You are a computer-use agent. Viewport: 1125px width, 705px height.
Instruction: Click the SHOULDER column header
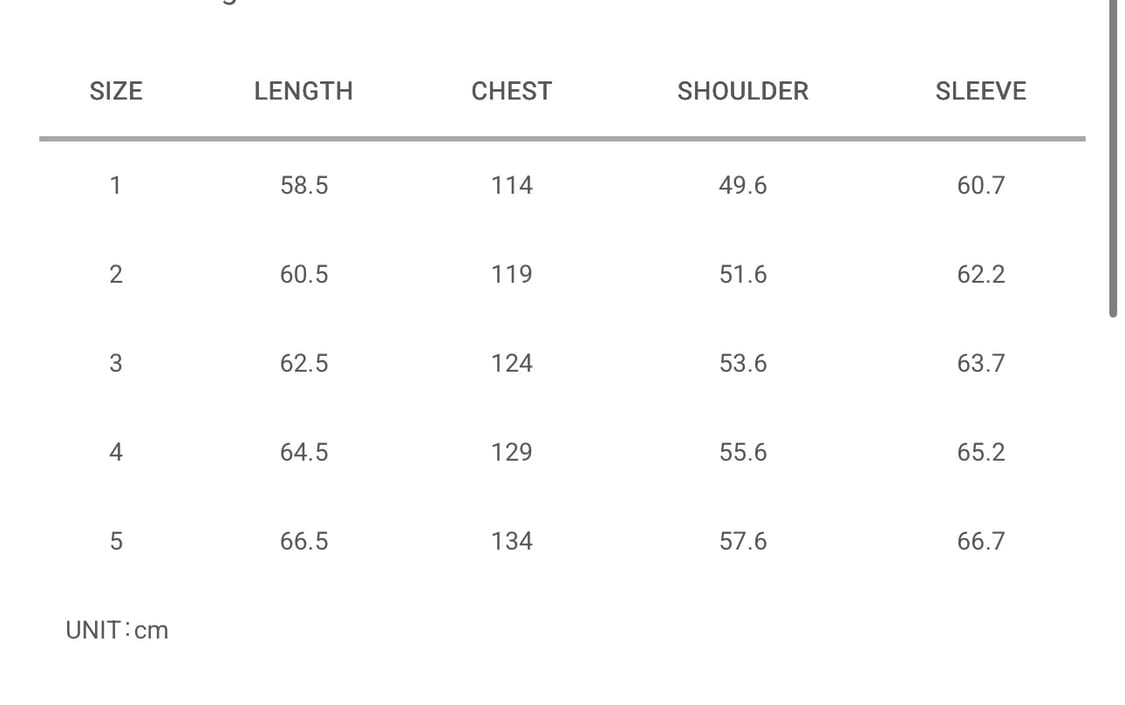(x=743, y=91)
